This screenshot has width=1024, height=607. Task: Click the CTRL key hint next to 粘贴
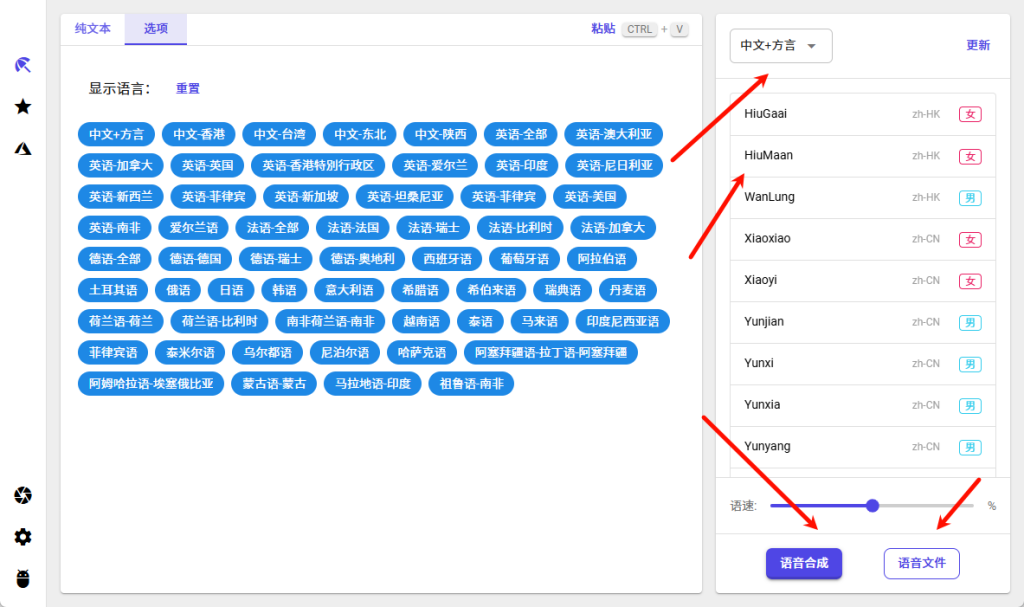[x=639, y=29]
